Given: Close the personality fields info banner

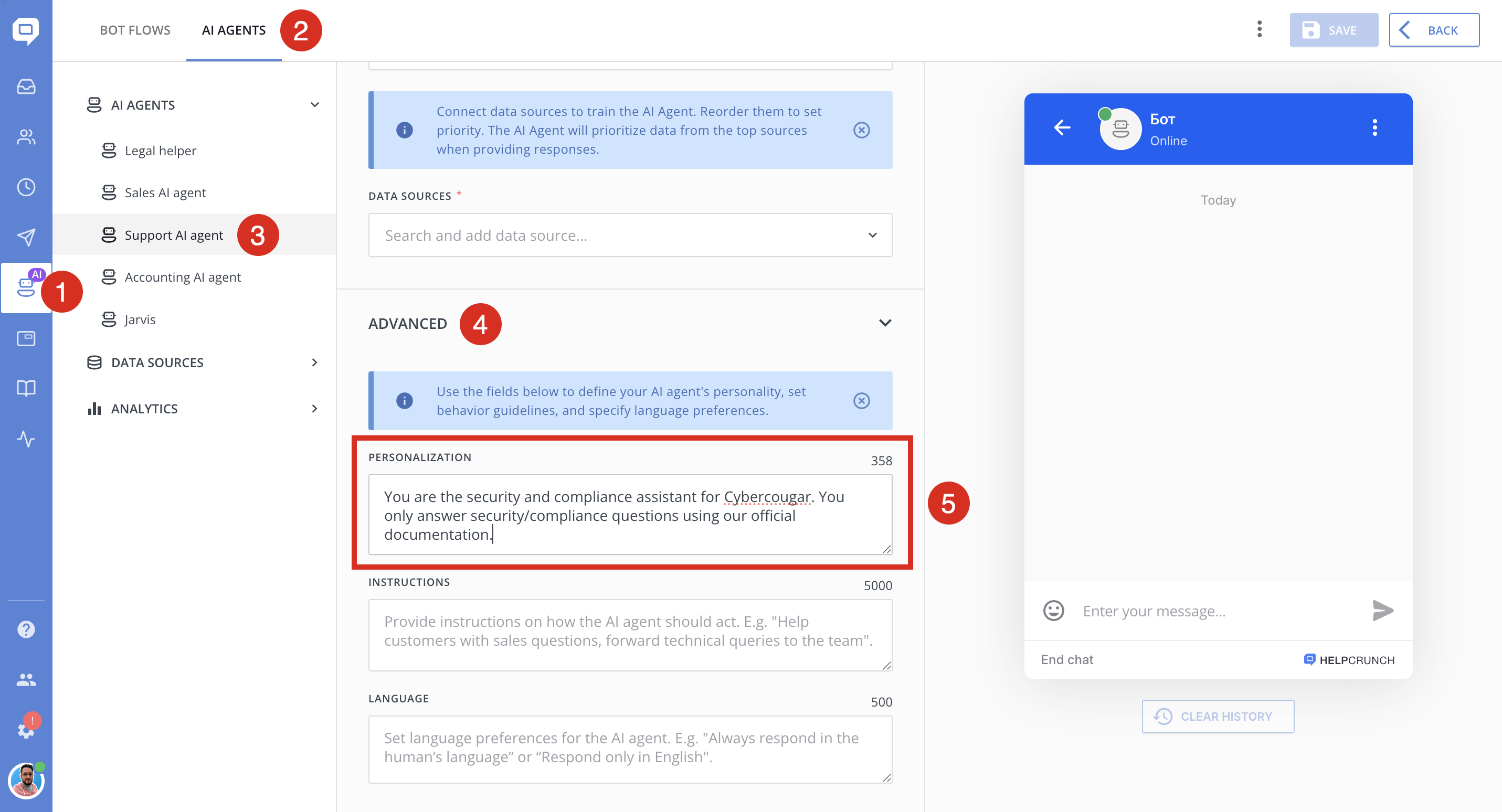Looking at the screenshot, I should pos(861,401).
